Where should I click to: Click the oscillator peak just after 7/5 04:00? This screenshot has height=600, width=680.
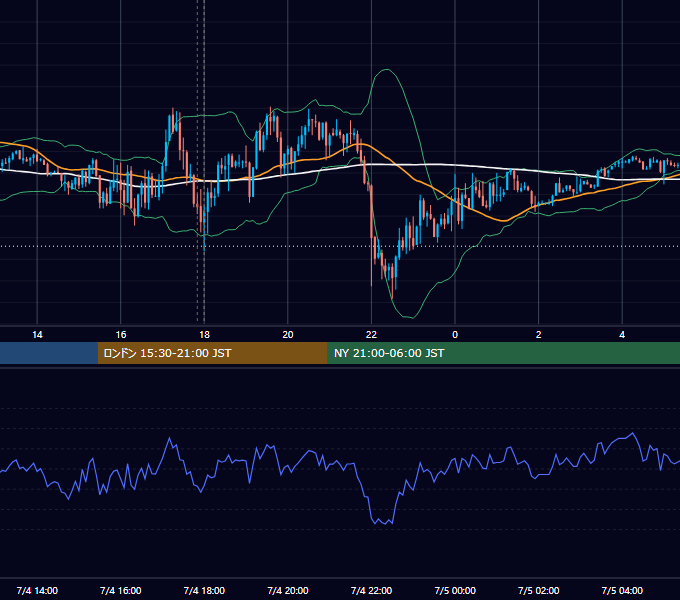[633, 433]
